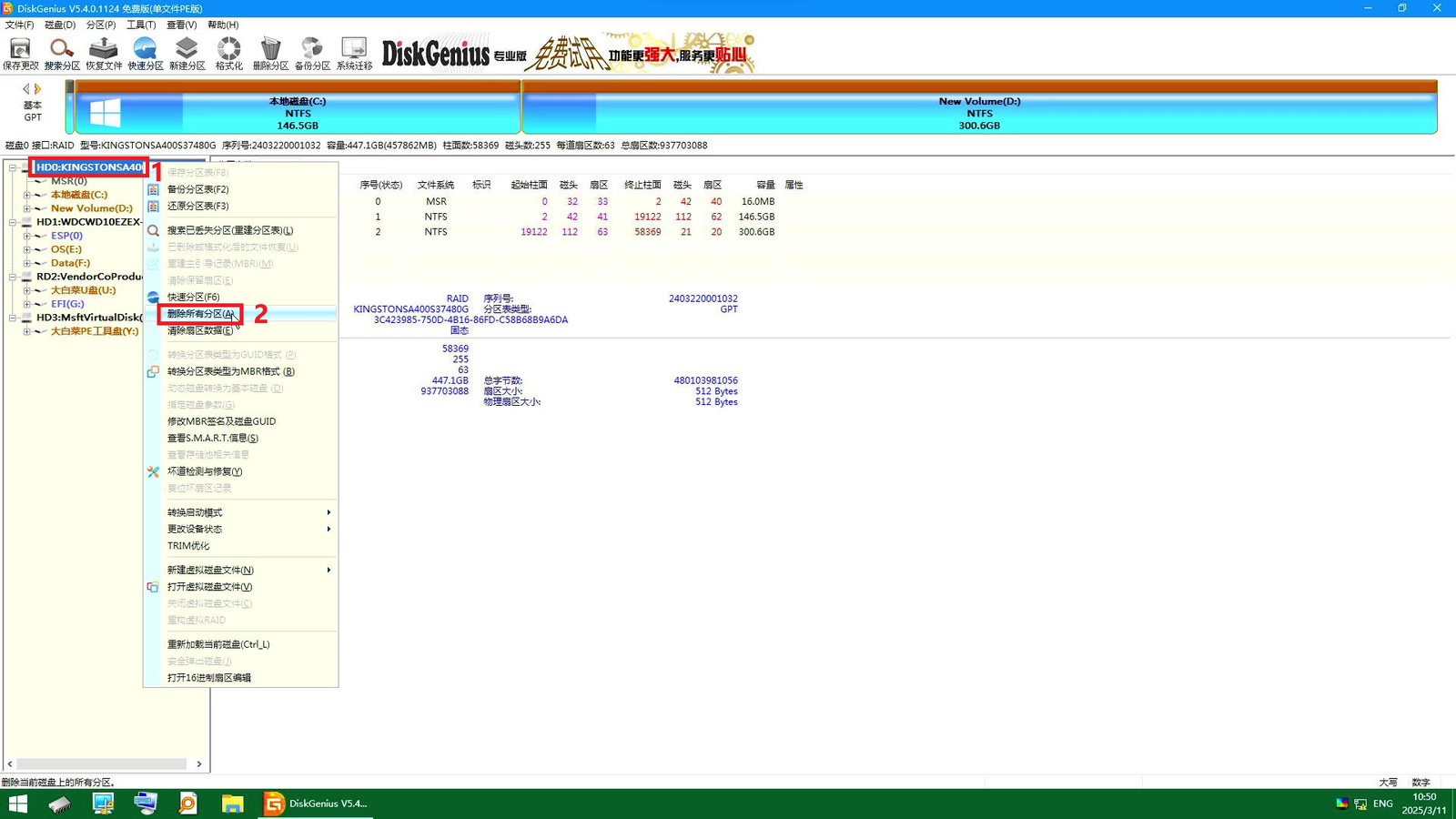
Task: Select 修改MBR签名及磁盘GUID menu entry
Action: click(x=241, y=421)
